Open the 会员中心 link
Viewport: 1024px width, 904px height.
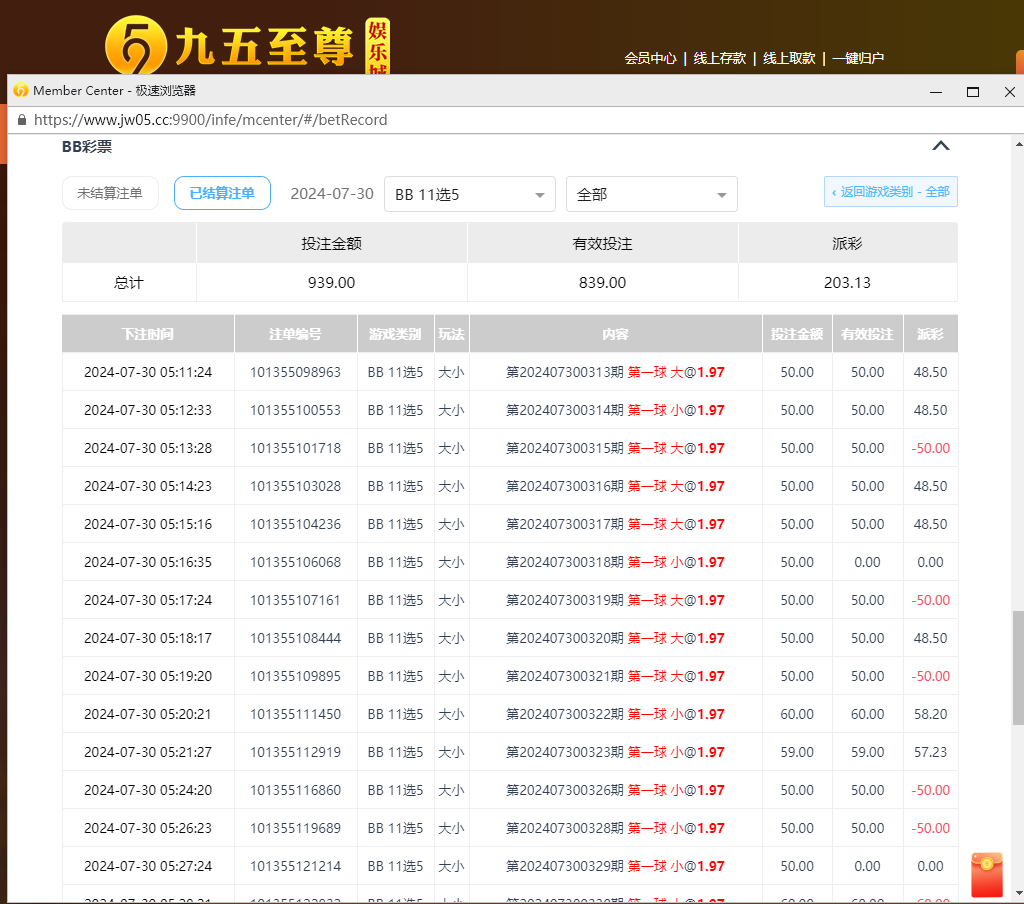pyautogui.click(x=649, y=58)
